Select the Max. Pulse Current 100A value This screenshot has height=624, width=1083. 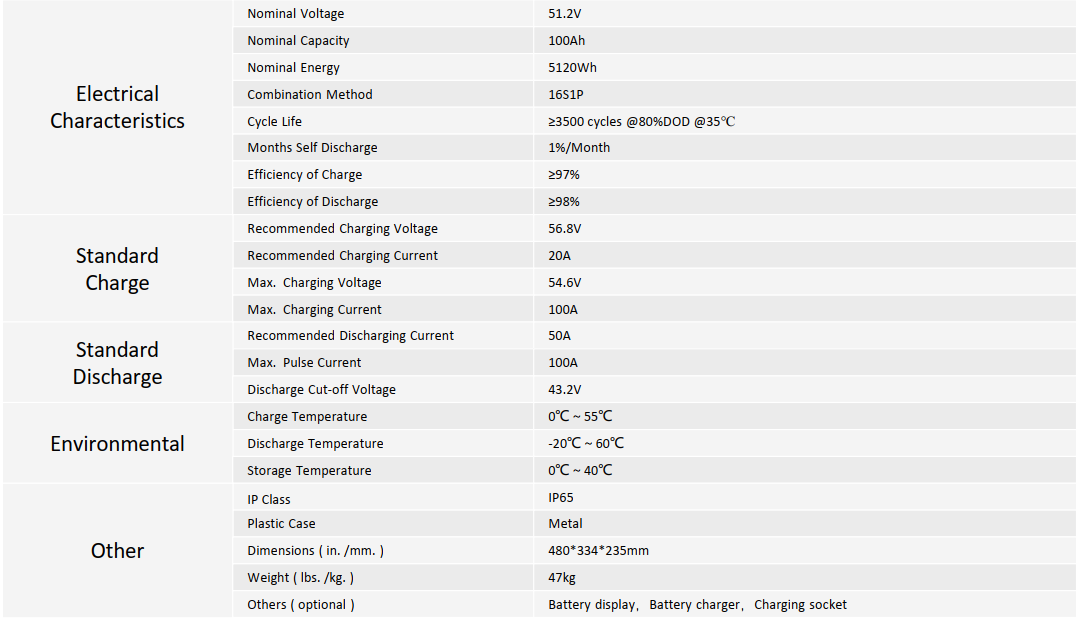[563, 363]
